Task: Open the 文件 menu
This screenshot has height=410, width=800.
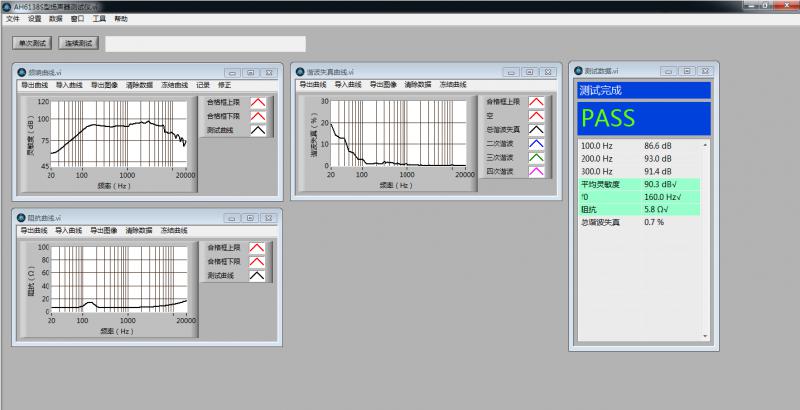Action: pos(12,19)
